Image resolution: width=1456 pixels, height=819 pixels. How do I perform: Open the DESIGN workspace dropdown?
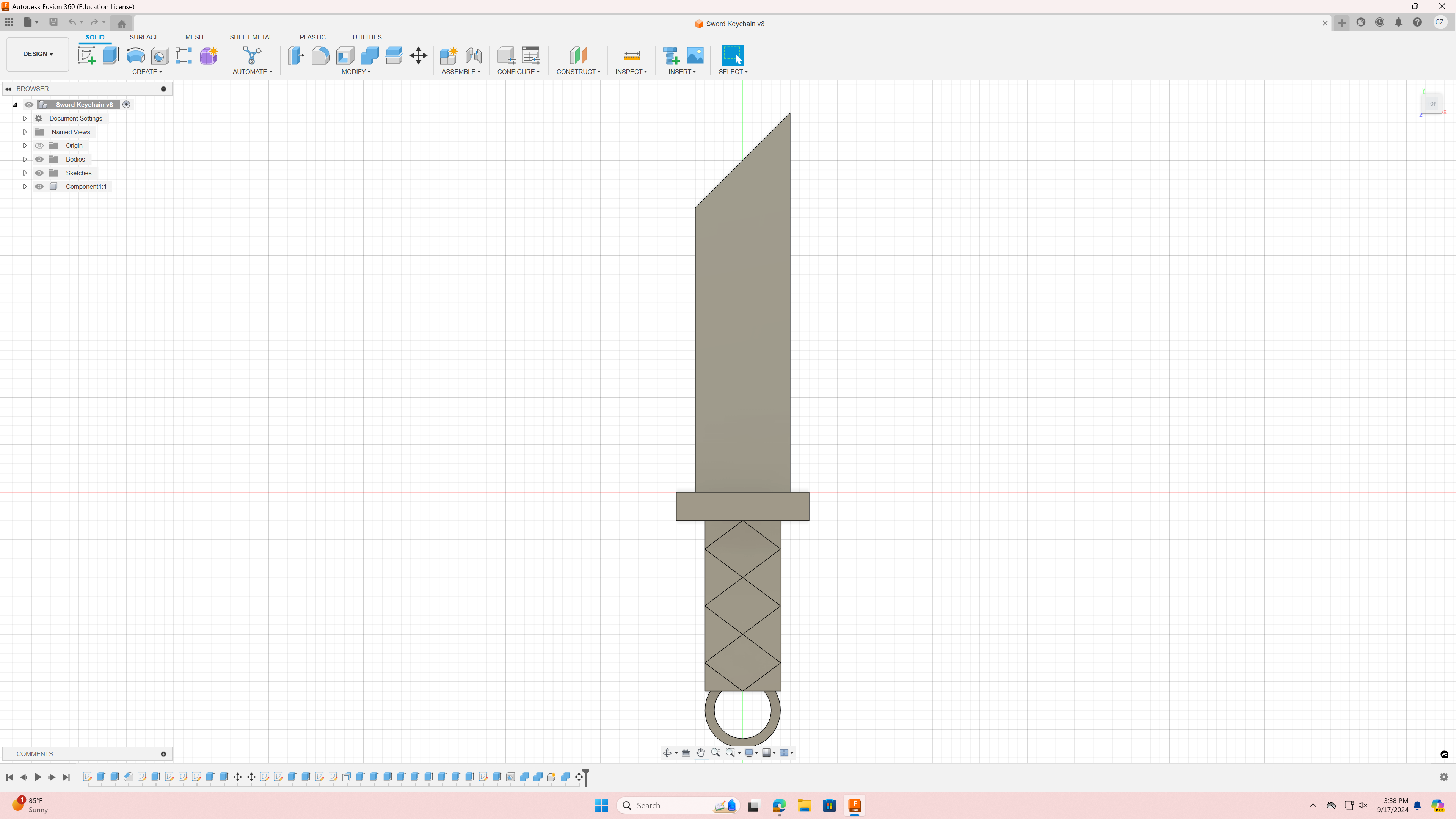click(38, 54)
